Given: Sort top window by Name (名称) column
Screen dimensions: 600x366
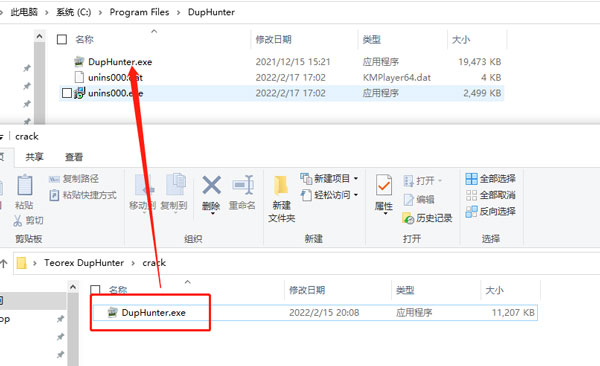Looking at the screenshot, I should [x=85, y=39].
